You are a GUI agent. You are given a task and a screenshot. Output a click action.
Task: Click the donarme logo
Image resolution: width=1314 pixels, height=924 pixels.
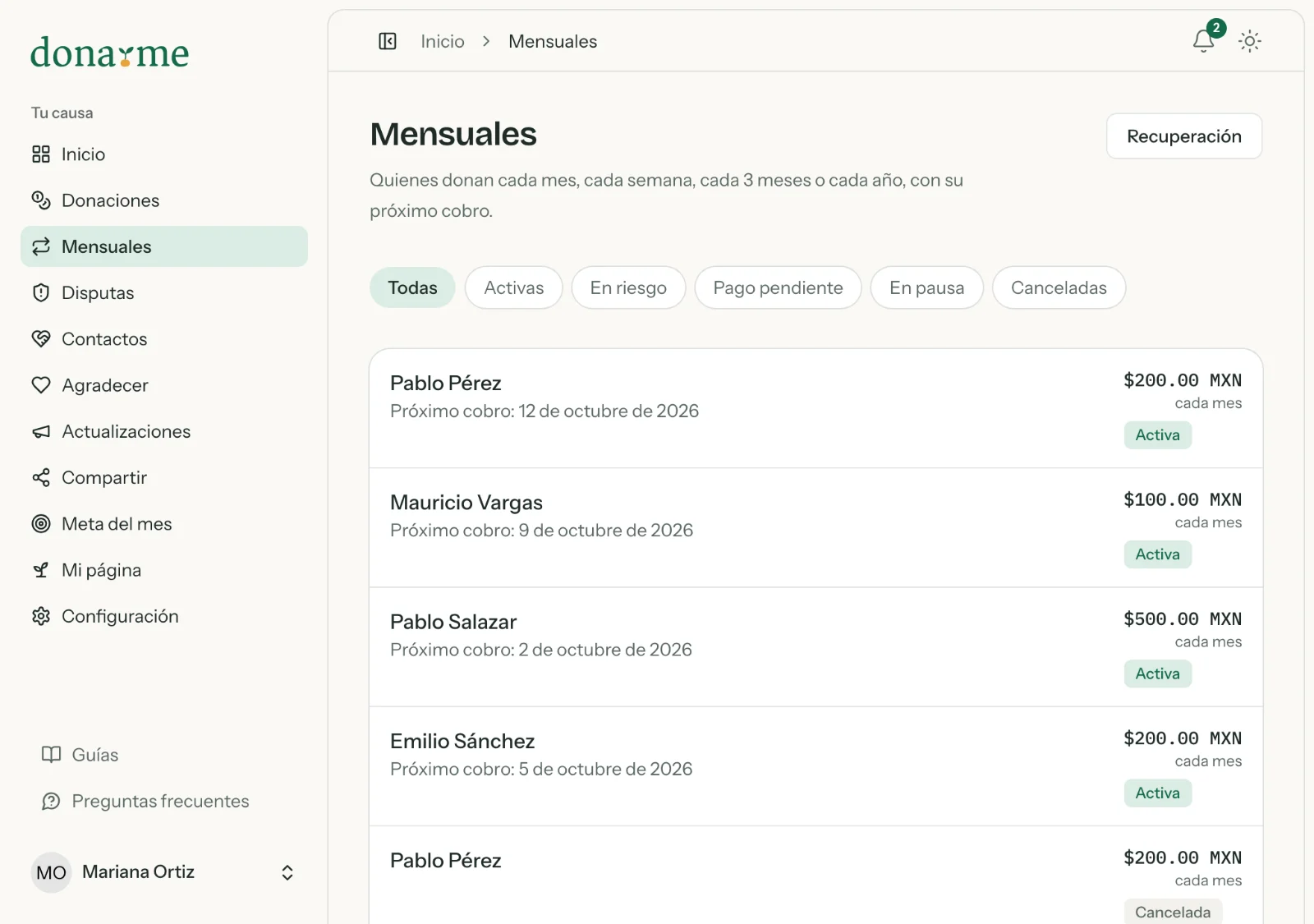(110, 53)
